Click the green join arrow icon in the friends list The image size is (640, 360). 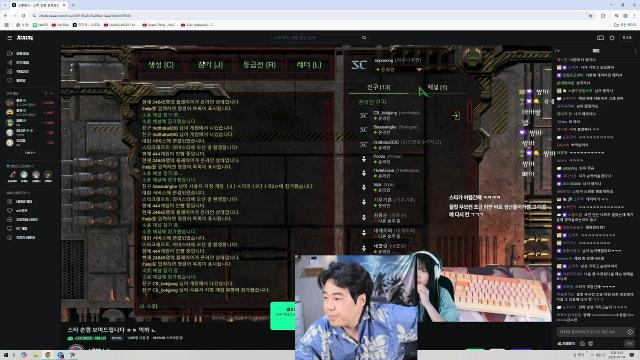(x=456, y=116)
